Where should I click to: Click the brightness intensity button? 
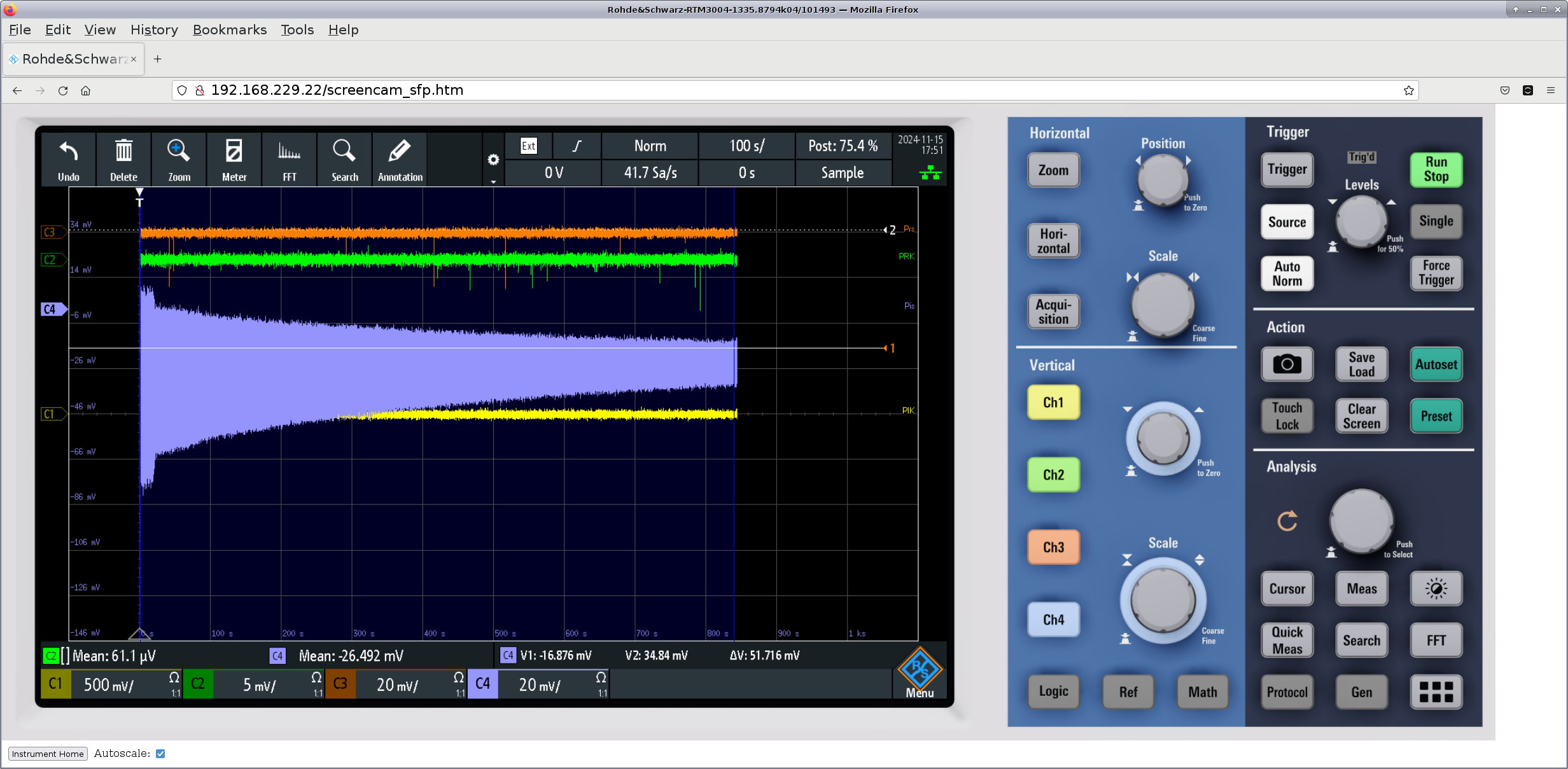pos(1436,588)
